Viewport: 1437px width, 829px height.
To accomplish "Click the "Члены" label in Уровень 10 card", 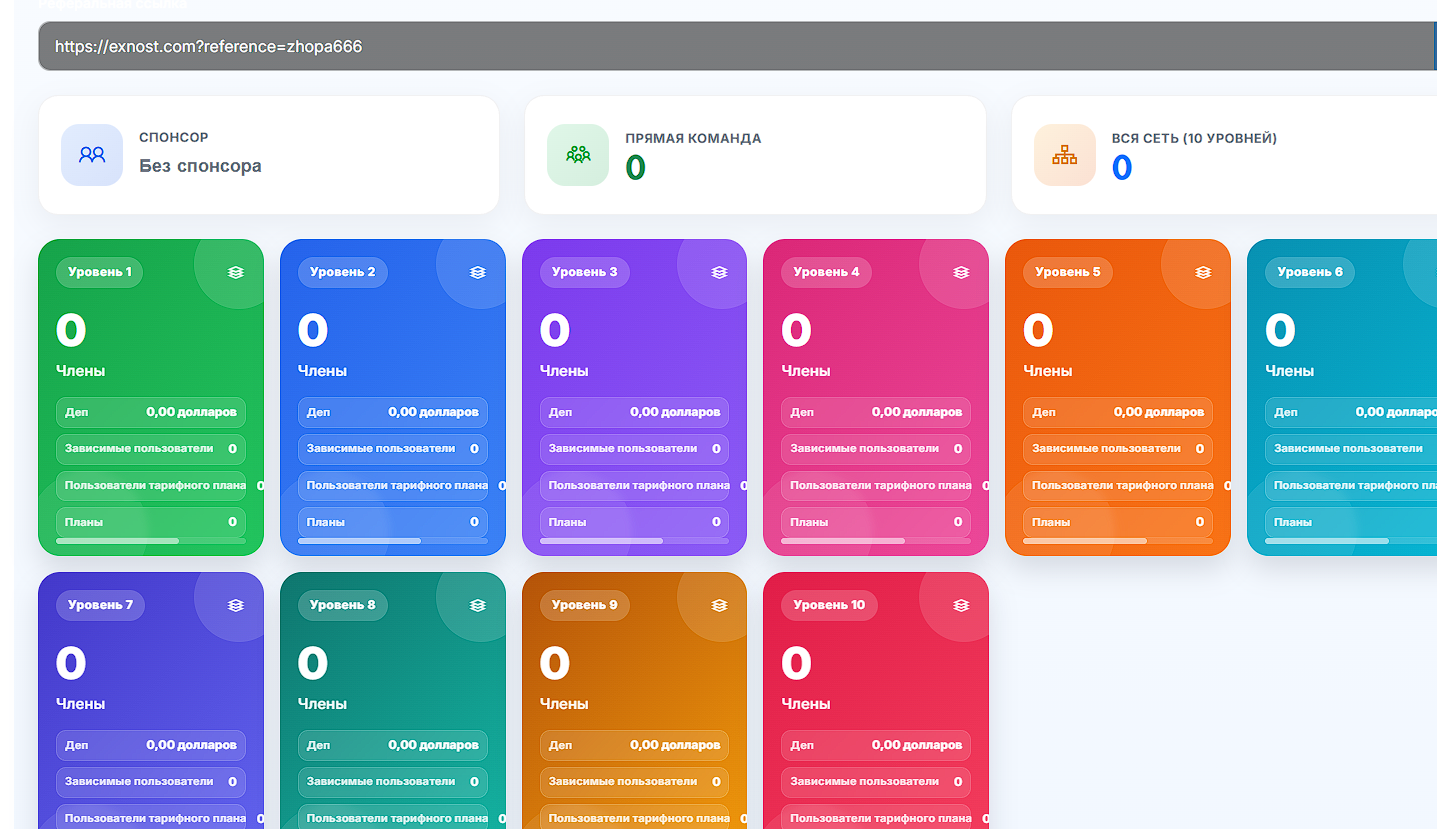I will click(806, 704).
